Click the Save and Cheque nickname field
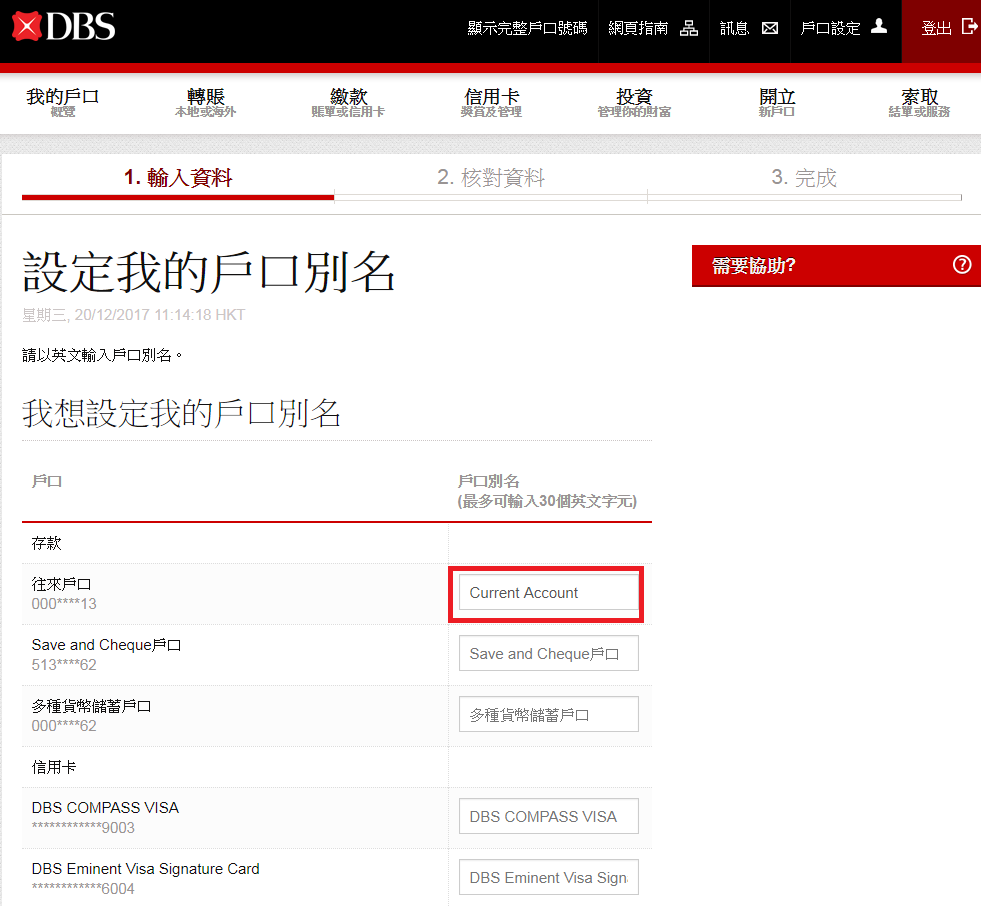 (x=548, y=654)
